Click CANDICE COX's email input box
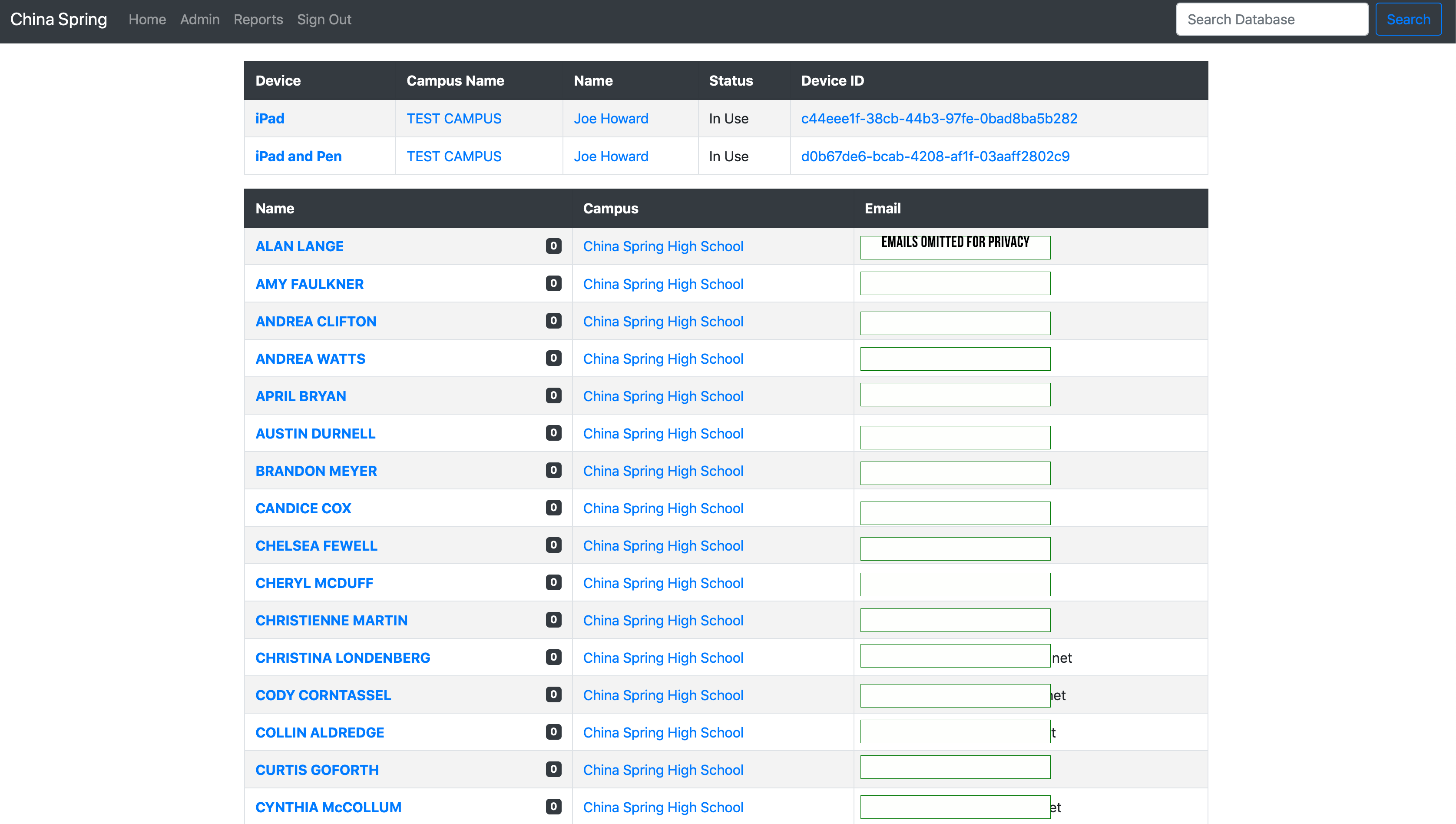 954,512
